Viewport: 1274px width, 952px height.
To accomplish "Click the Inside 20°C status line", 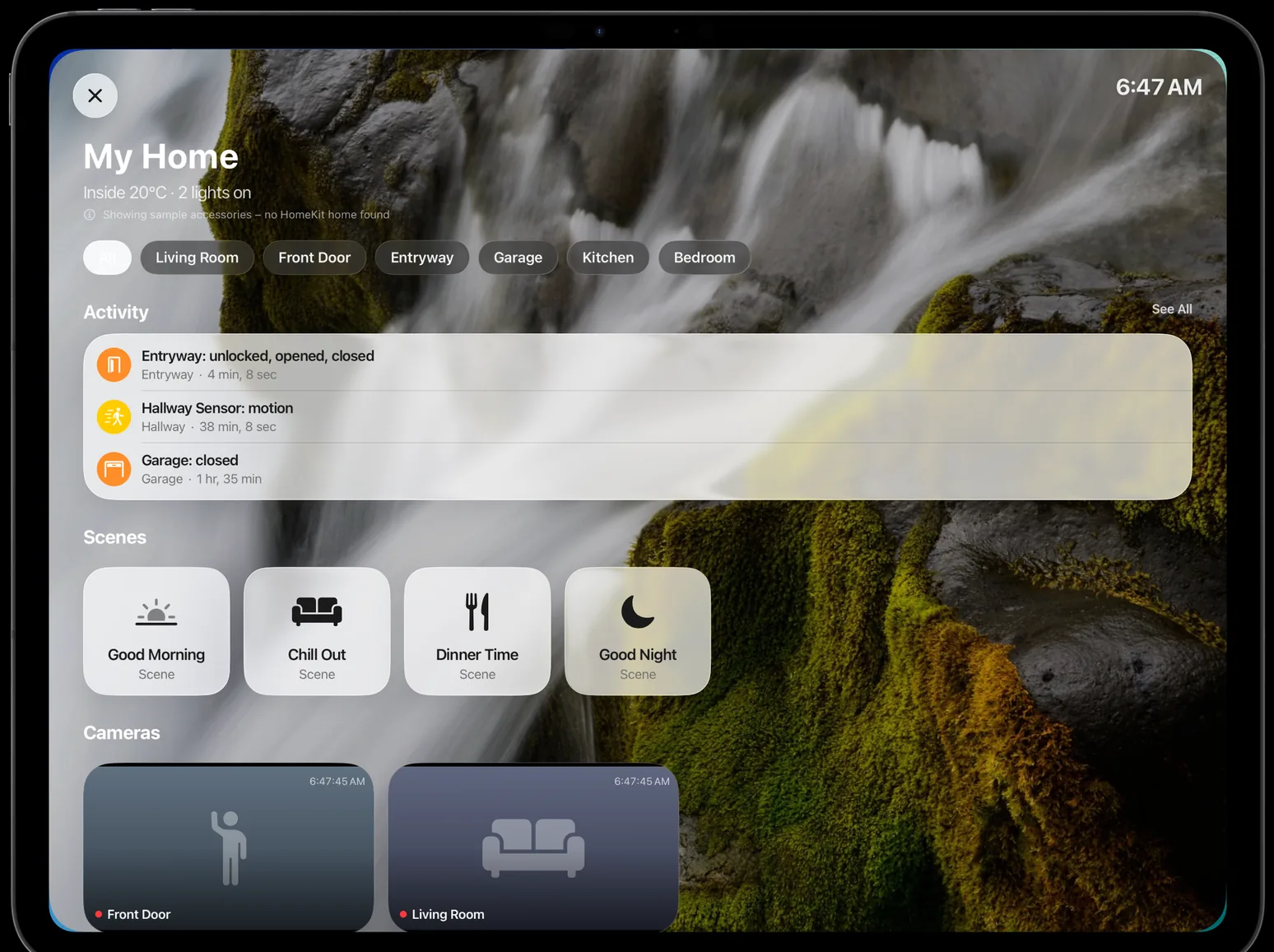I will 167,193.
